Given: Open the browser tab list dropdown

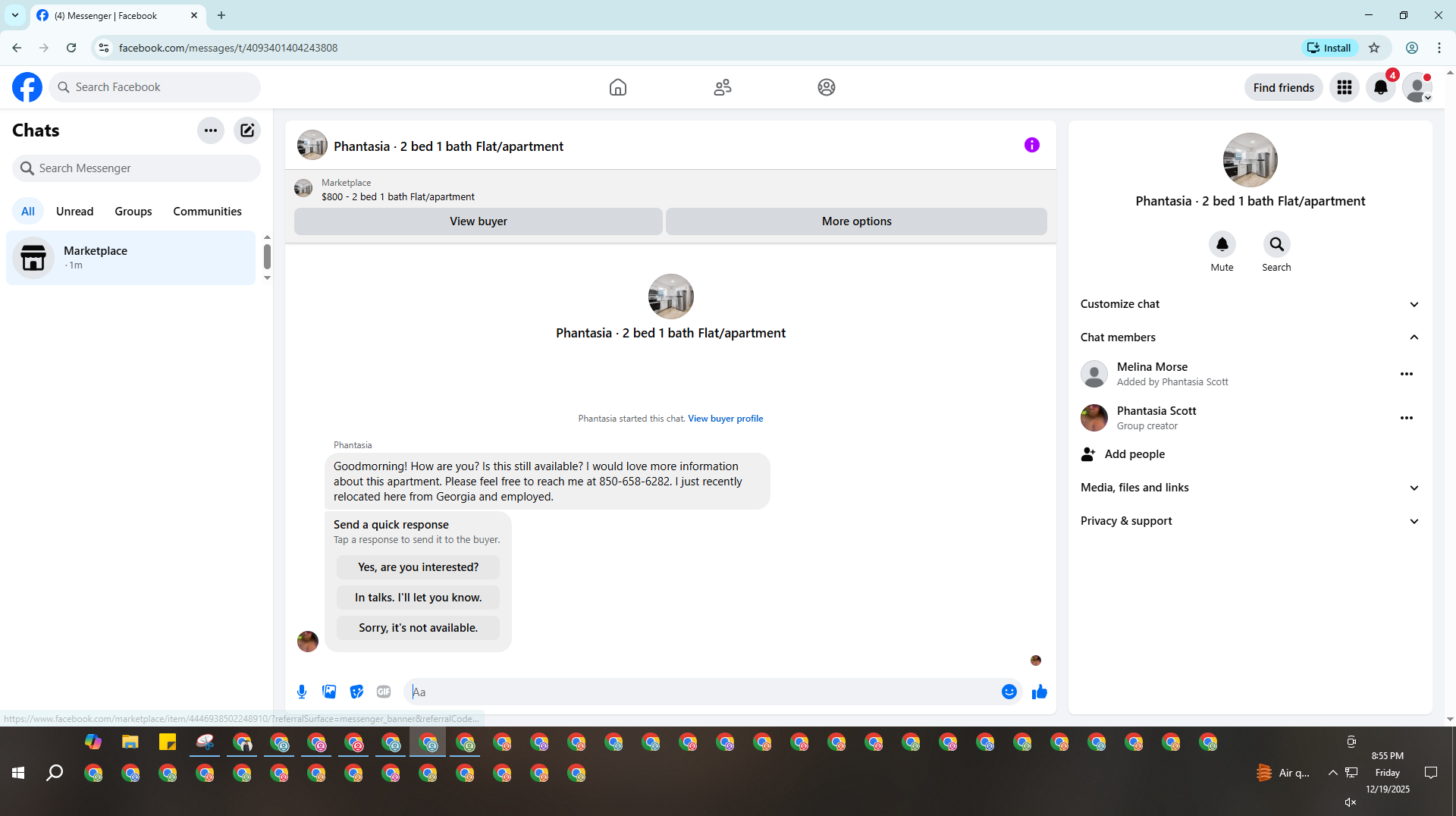Looking at the screenshot, I should click(x=15, y=15).
